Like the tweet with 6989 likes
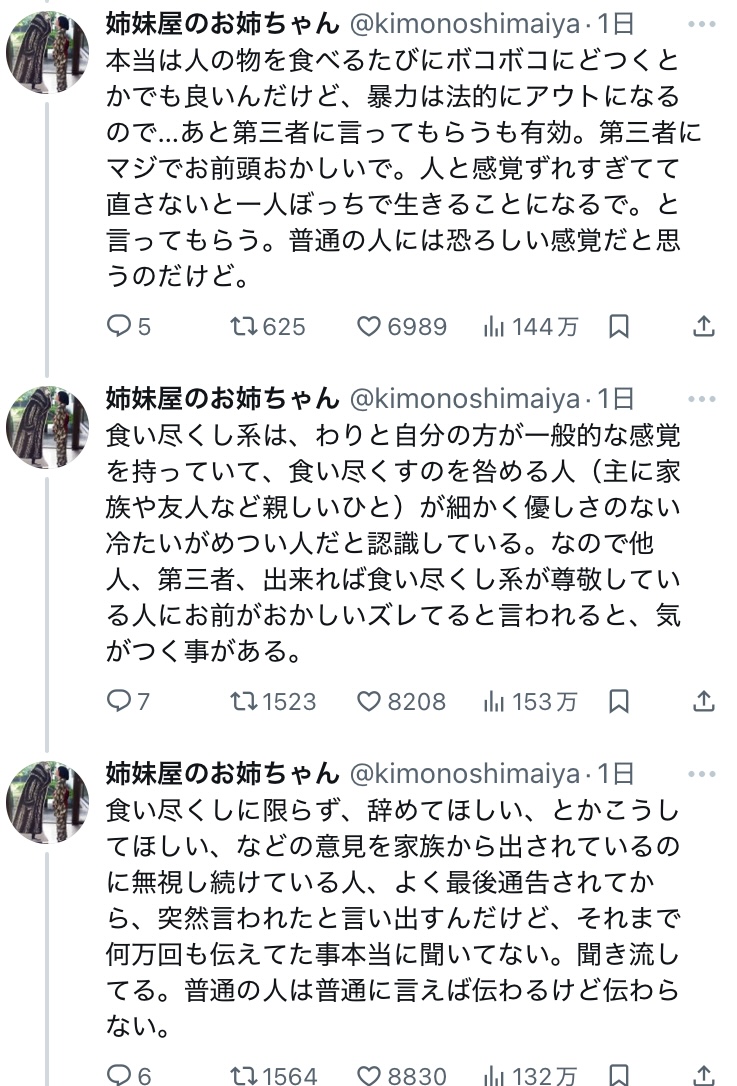Screen dimensions: 737x1086 pyautogui.click(x=371, y=327)
